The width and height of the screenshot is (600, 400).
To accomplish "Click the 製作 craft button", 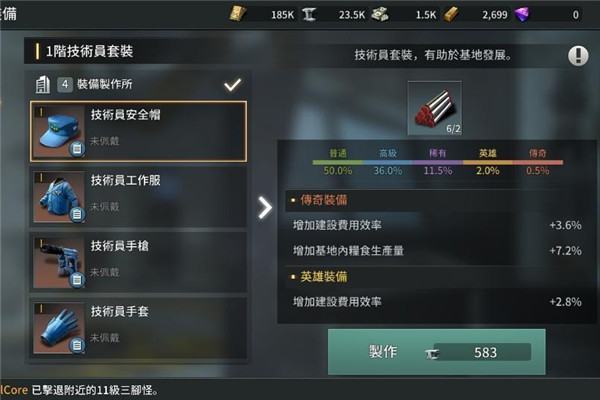I will coord(437,352).
